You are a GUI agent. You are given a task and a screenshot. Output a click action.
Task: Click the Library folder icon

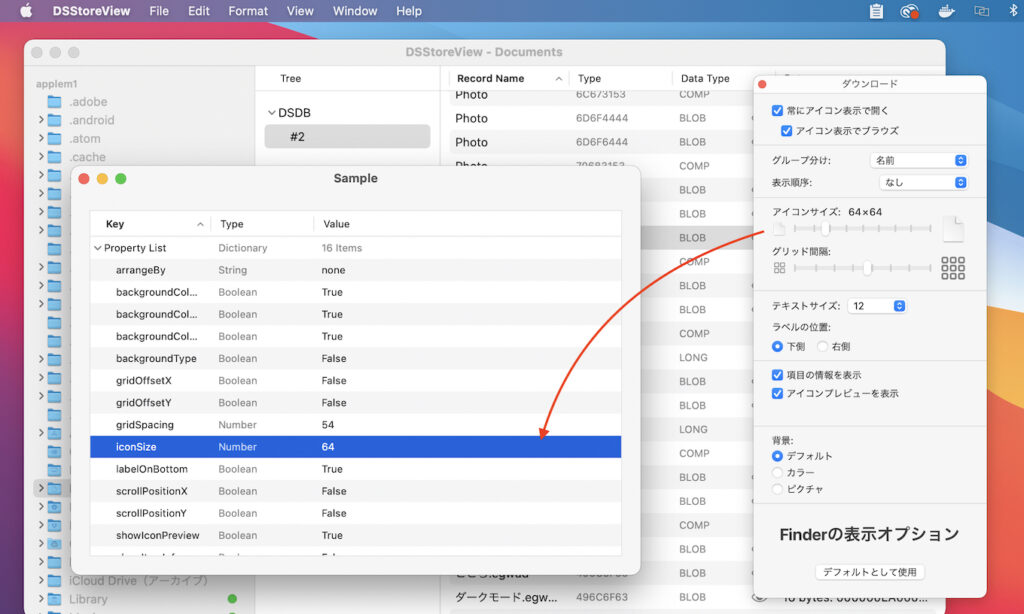(55, 599)
